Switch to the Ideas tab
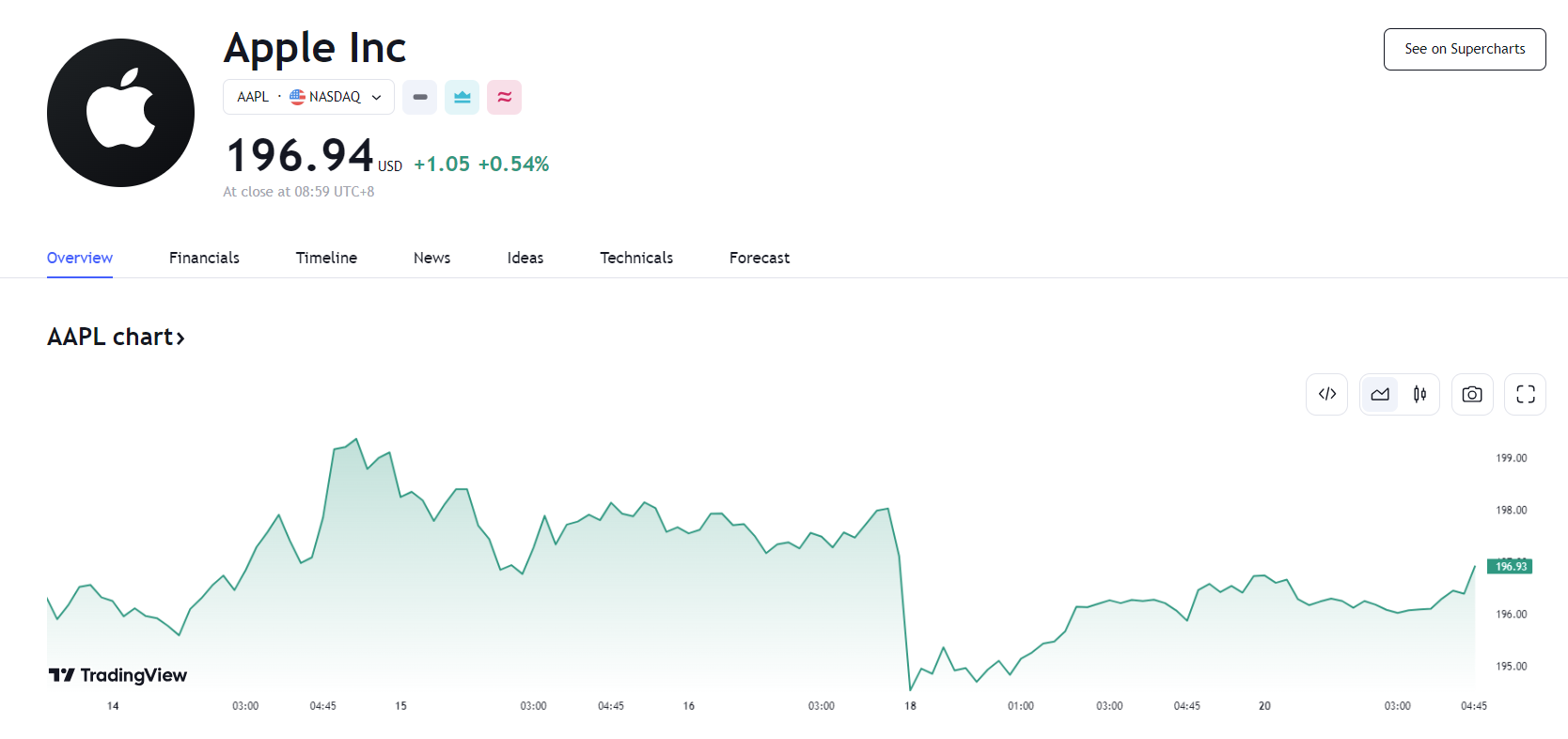The height and width of the screenshot is (739, 1568). point(525,258)
